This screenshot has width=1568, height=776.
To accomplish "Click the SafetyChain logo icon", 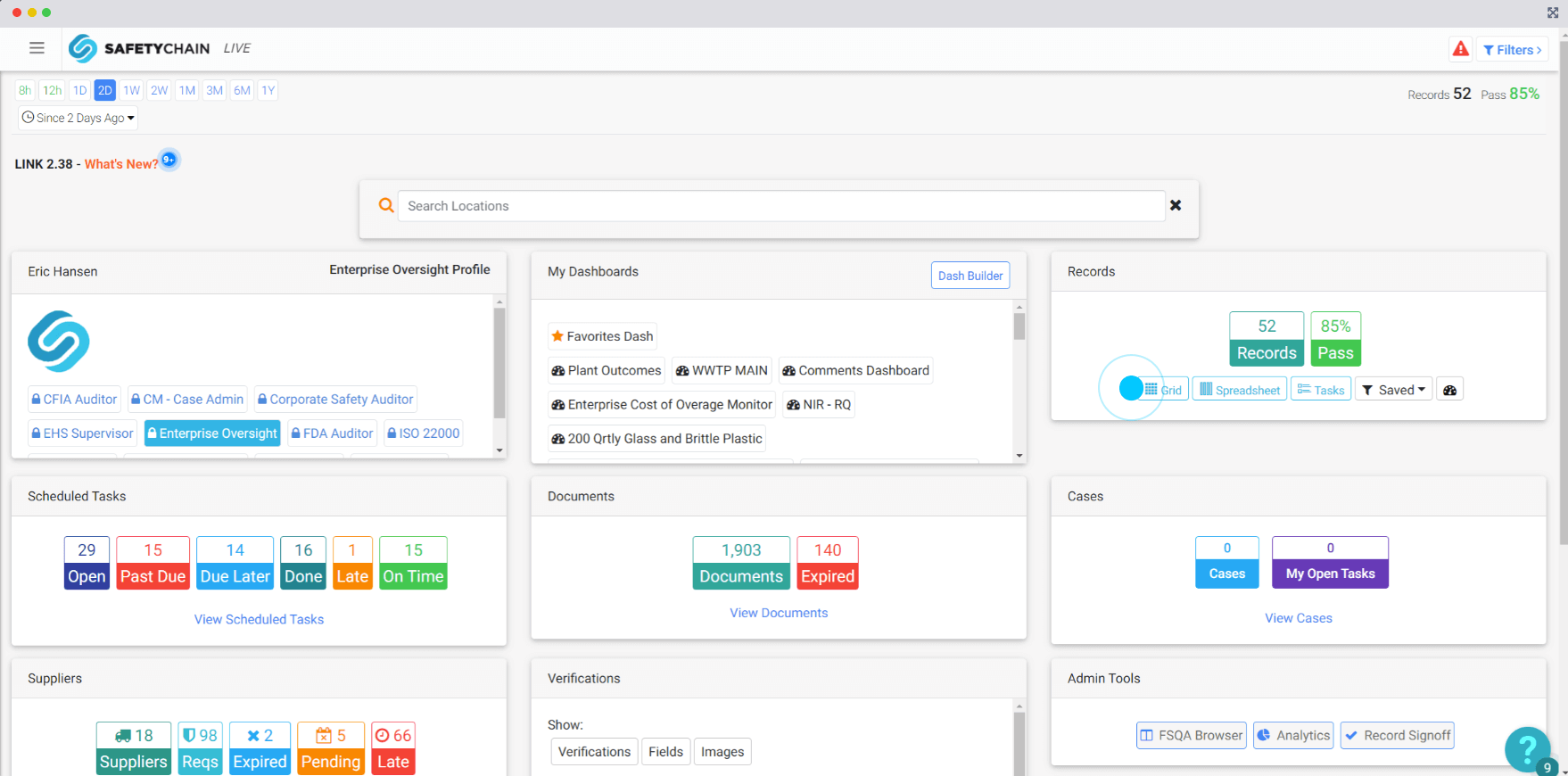I will pyautogui.click(x=82, y=48).
